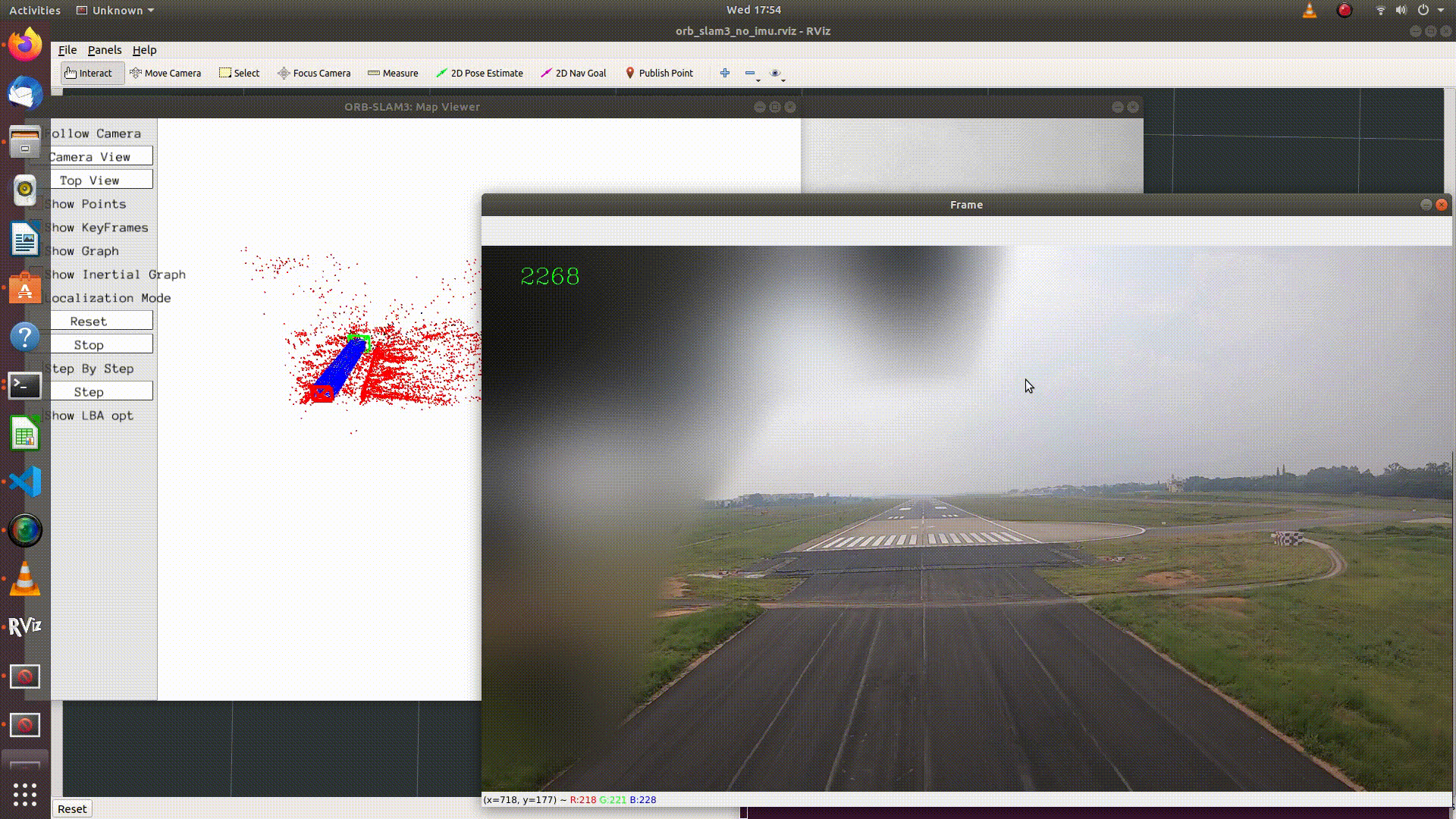Open VLC media player from dock
The image size is (1456, 819).
(x=25, y=579)
